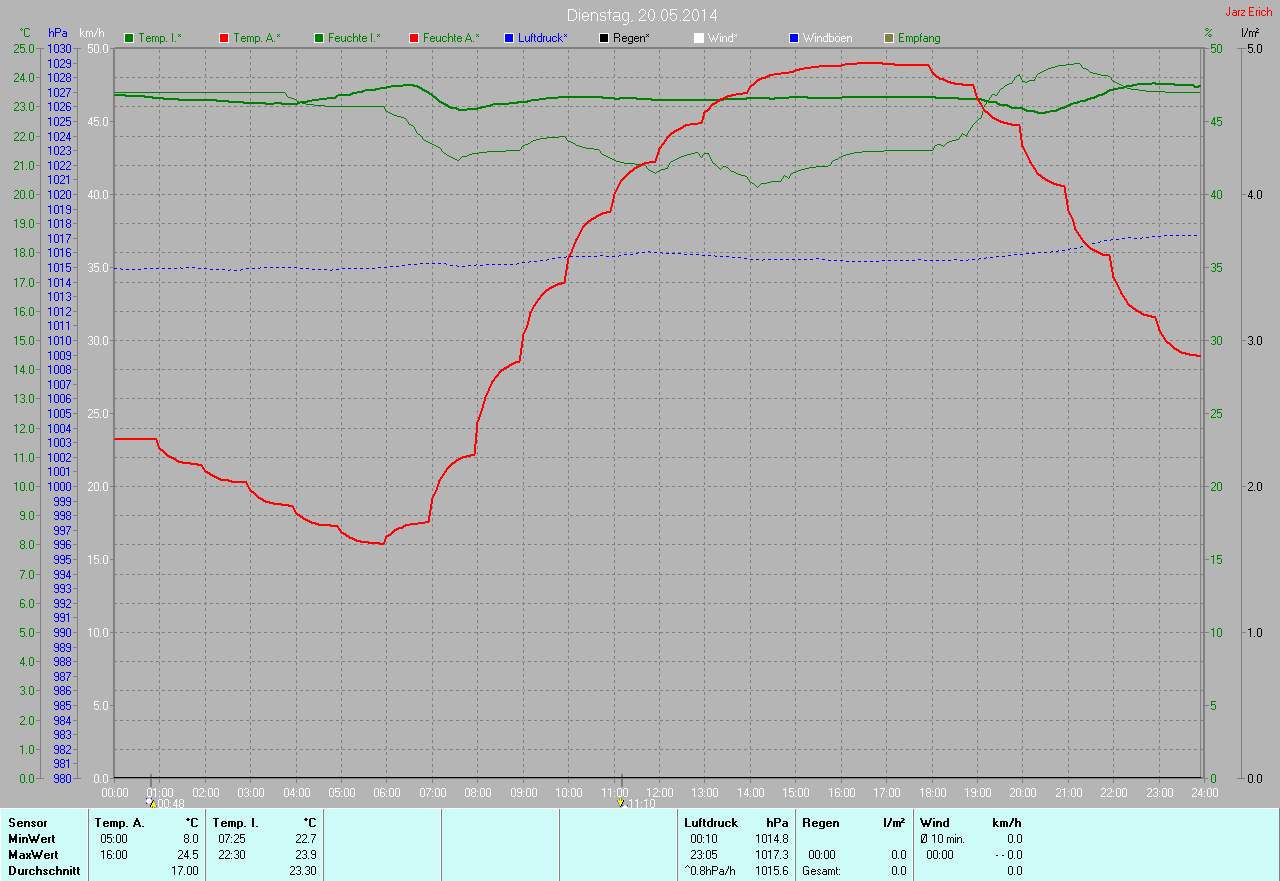The height and width of the screenshot is (881, 1280).
Task: Click the dark green swatch beside Temp. I.*
Action: (x=128, y=38)
